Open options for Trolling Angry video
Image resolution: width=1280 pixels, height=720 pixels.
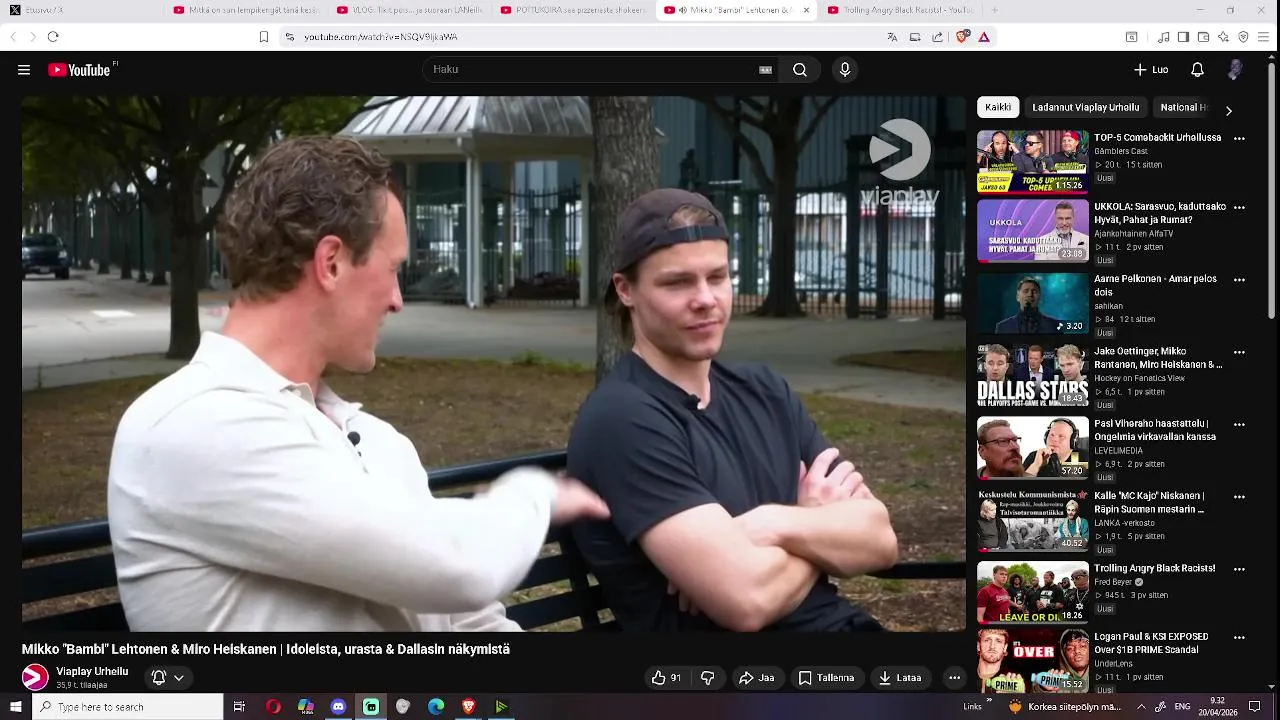tap(1239, 569)
